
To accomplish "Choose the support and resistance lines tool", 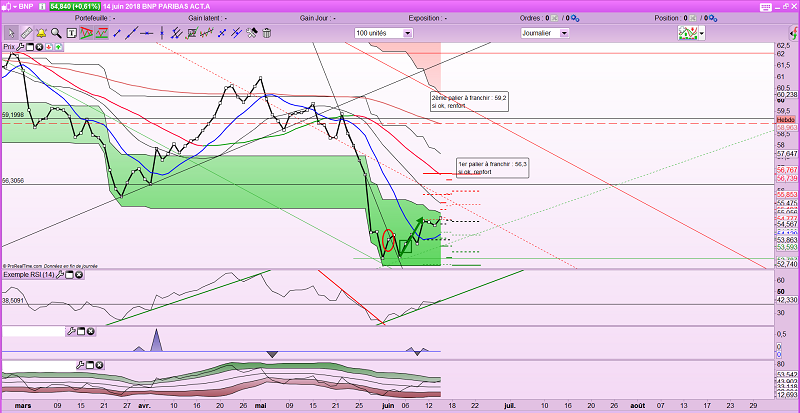I will [x=102, y=34].
